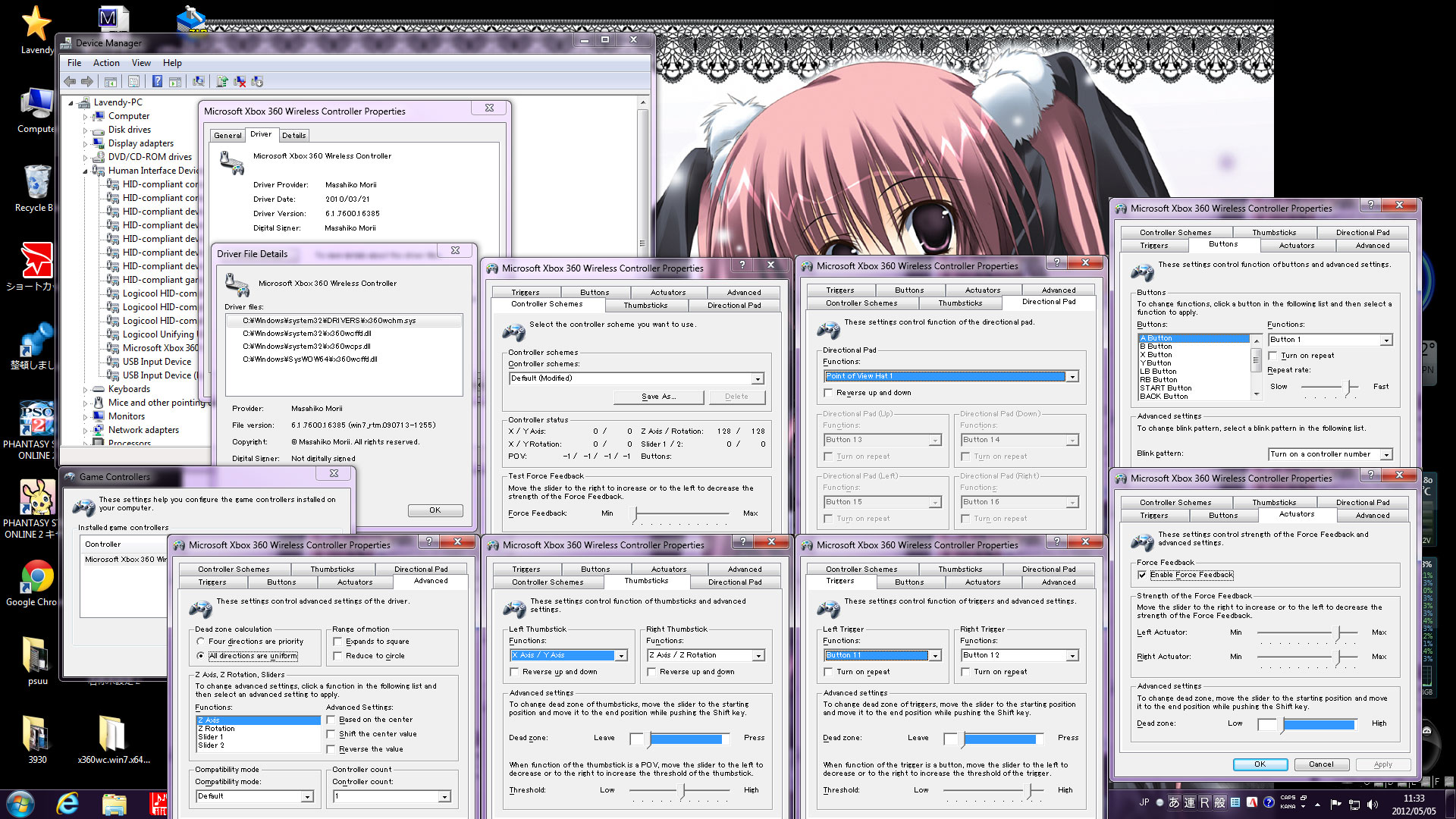Open the network tray icon
The image size is (1456, 819).
click(x=1354, y=804)
